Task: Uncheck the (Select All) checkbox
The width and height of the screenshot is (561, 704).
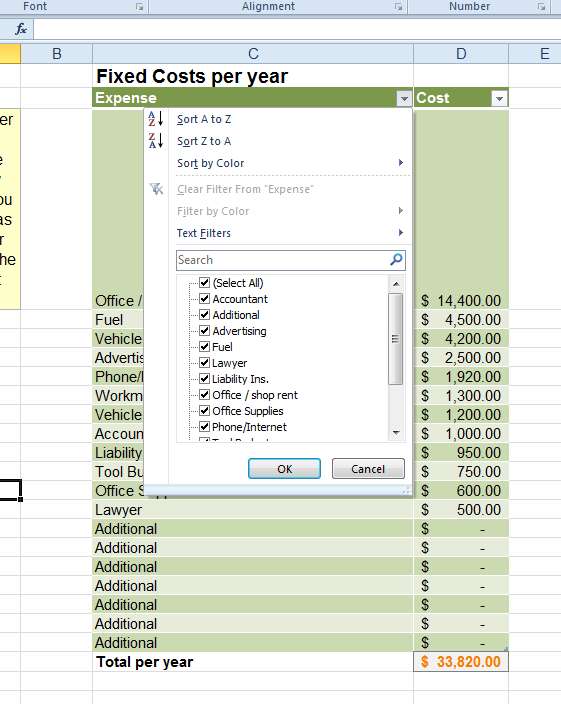Action: pyautogui.click(x=205, y=282)
